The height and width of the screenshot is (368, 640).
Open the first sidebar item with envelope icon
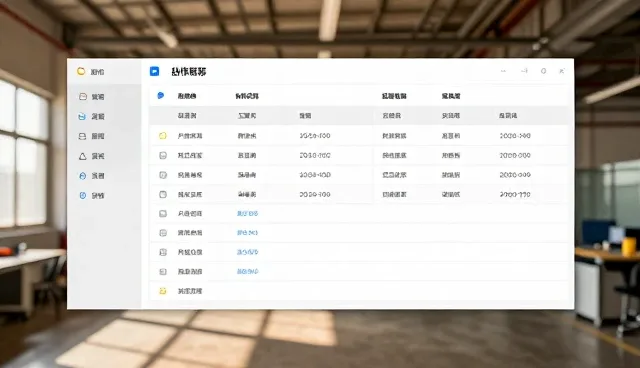92,97
